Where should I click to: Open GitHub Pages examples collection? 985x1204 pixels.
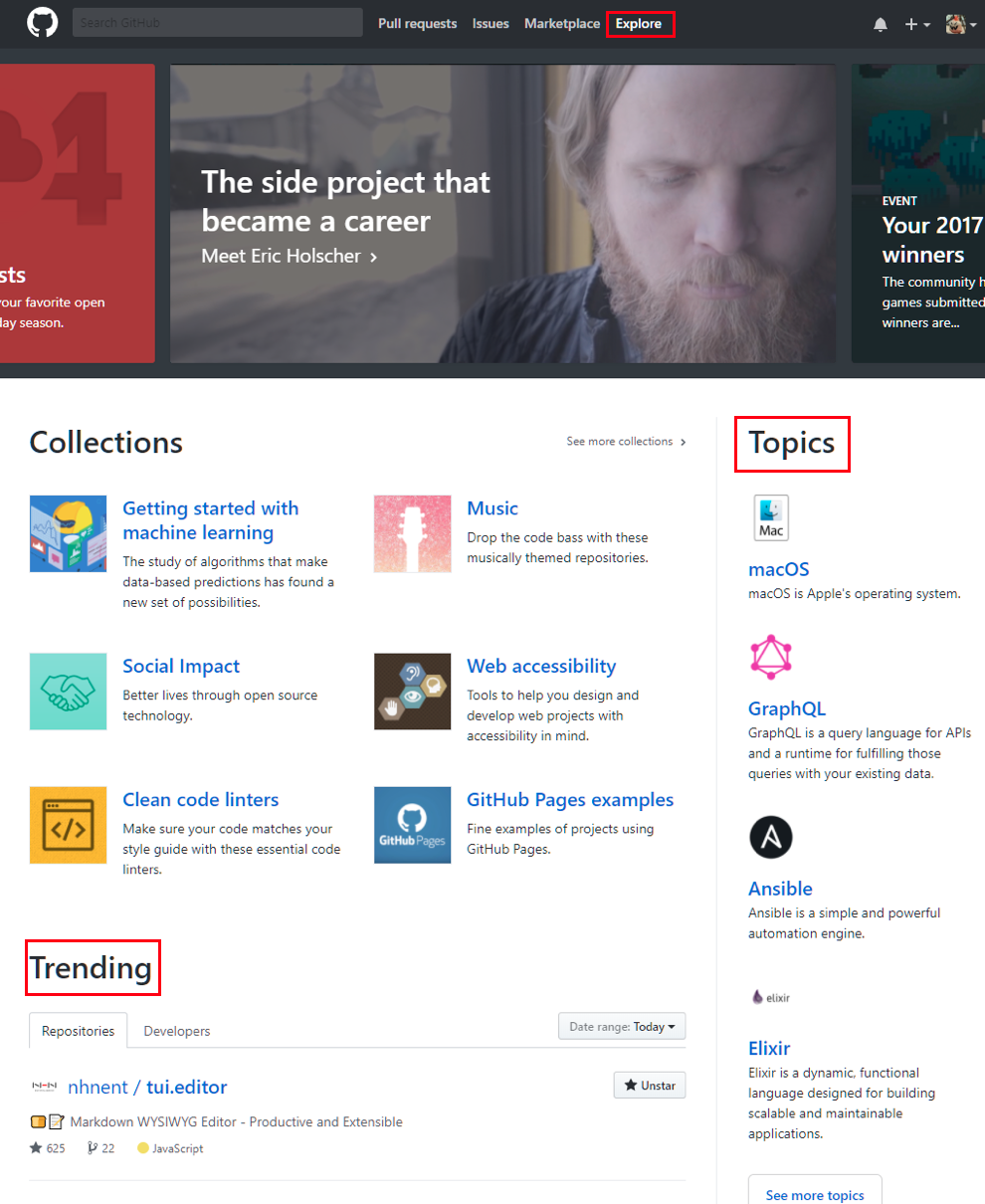coord(570,800)
